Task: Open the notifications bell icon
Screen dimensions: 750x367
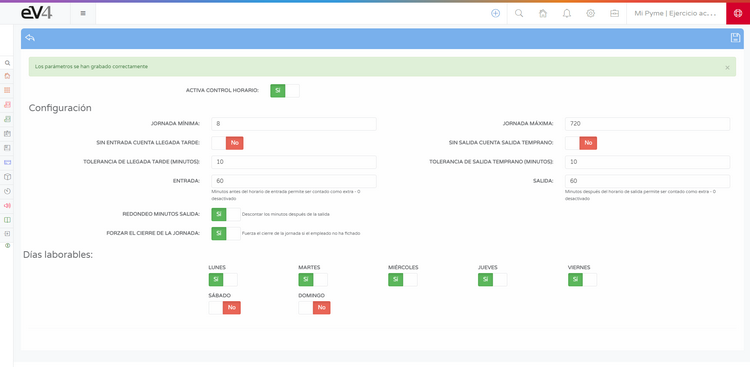Action: coord(567,13)
